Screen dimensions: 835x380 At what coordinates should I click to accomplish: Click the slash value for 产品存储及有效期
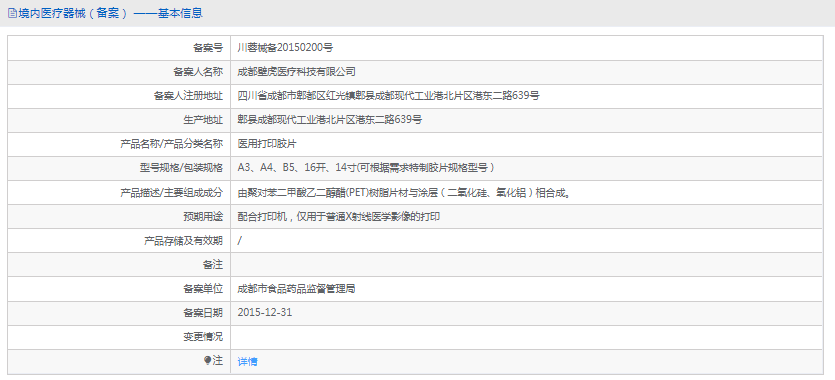coord(240,241)
